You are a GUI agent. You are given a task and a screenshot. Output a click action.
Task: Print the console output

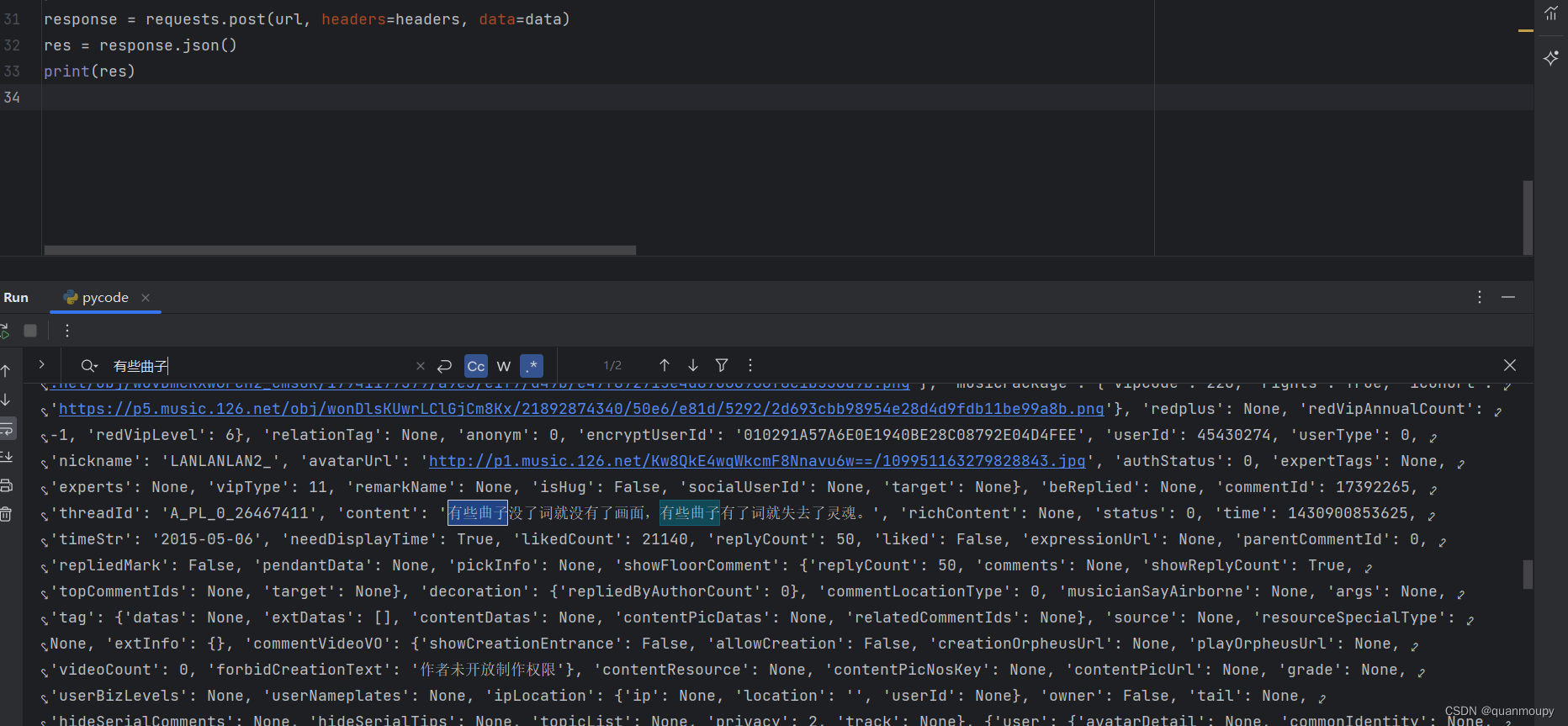click(6, 485)
